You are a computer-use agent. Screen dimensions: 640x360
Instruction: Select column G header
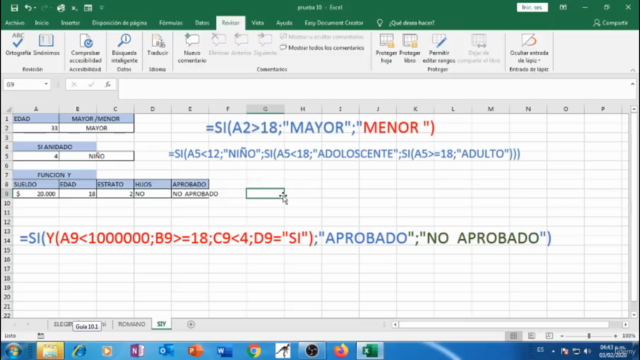click(265, 109)
